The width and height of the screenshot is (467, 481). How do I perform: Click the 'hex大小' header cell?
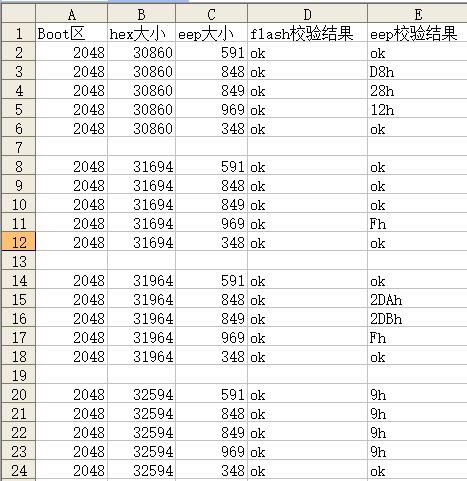(141, 33)
